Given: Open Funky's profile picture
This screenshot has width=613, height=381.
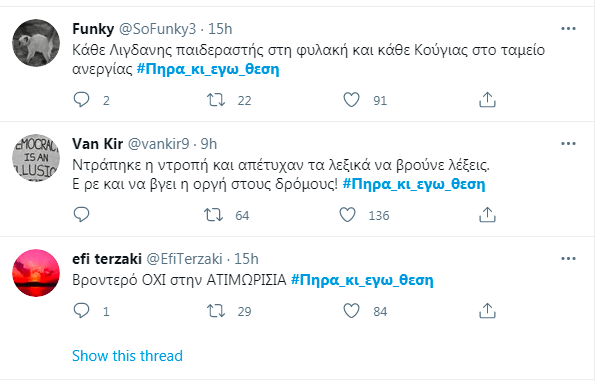Looking at the screenshot, I should coord(36,43).
